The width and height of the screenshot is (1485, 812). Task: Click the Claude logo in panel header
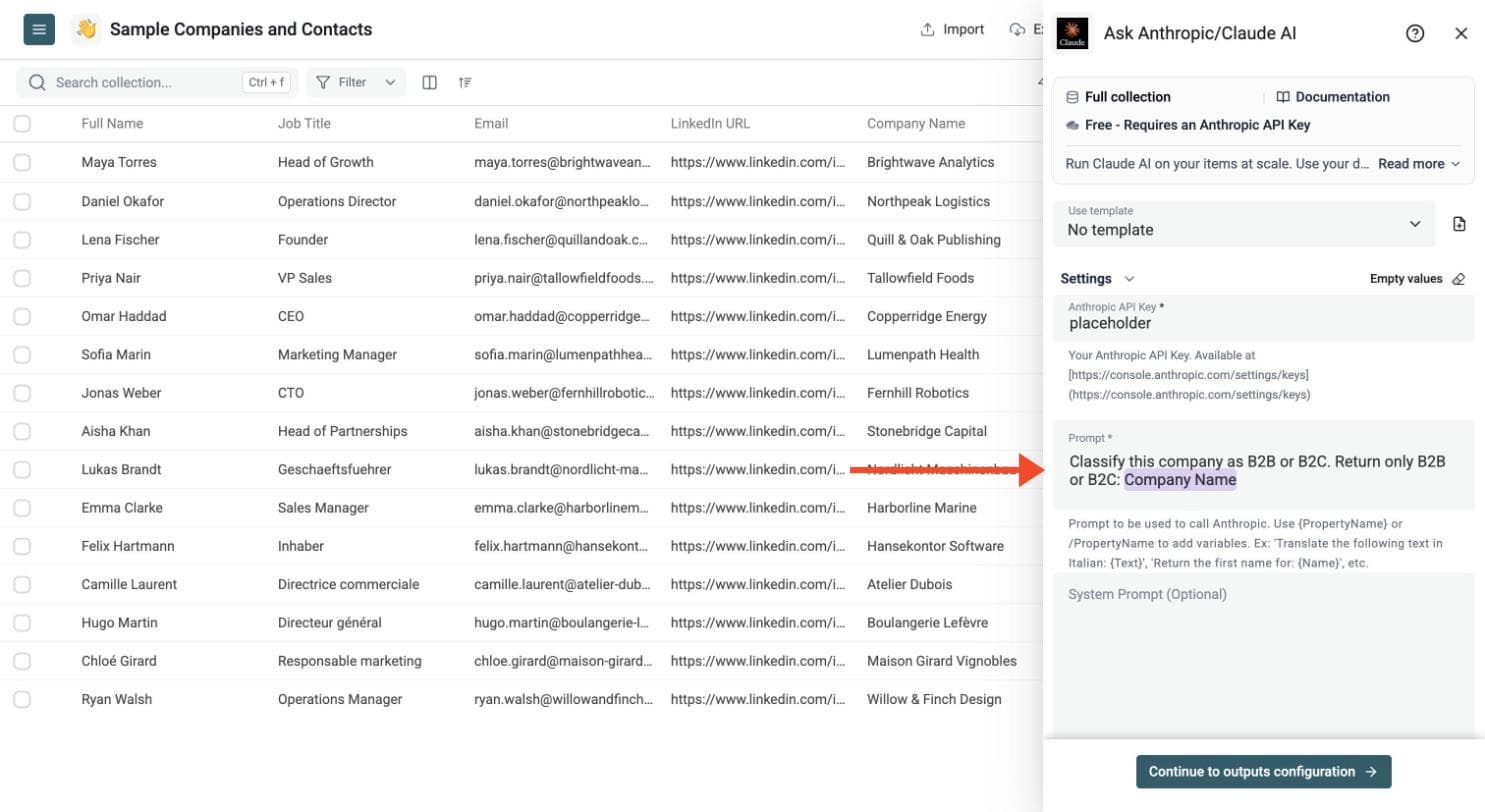point(1073,33)
